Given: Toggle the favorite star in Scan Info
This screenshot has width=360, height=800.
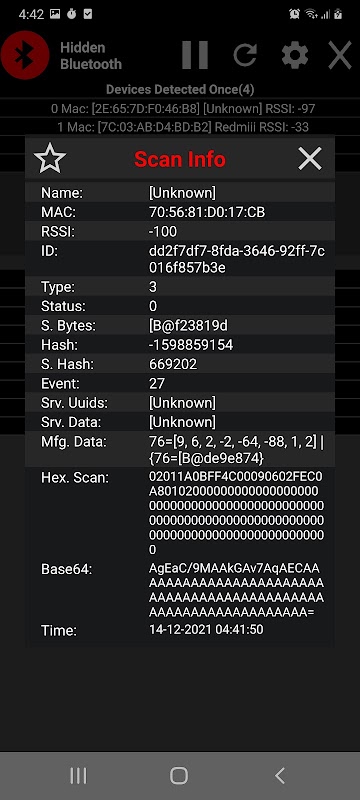Looking at the screenshot, I should tap(50, 159).
